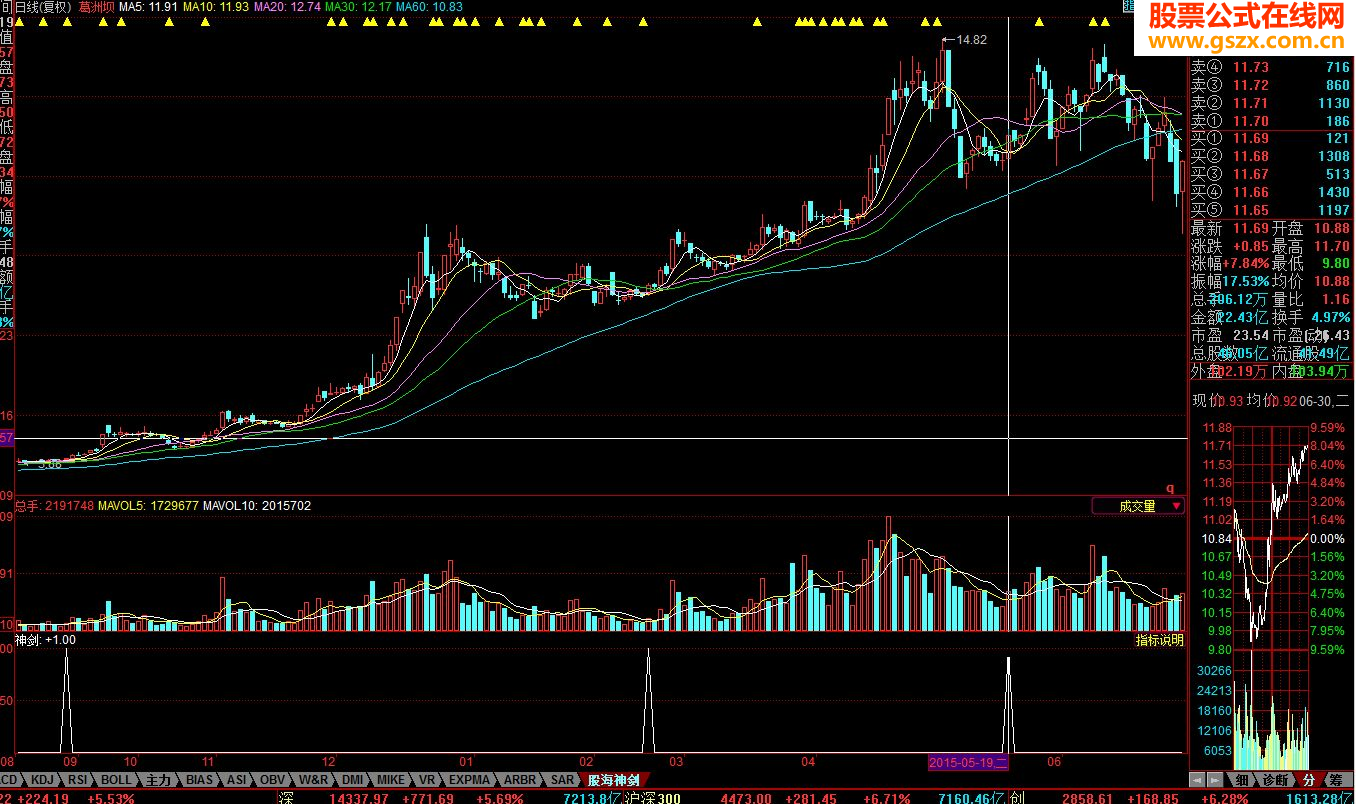This screenshot has height=804, width=1356.
Task: Open 指标说明 indicator description link
Action: [x=1160, y=640]
